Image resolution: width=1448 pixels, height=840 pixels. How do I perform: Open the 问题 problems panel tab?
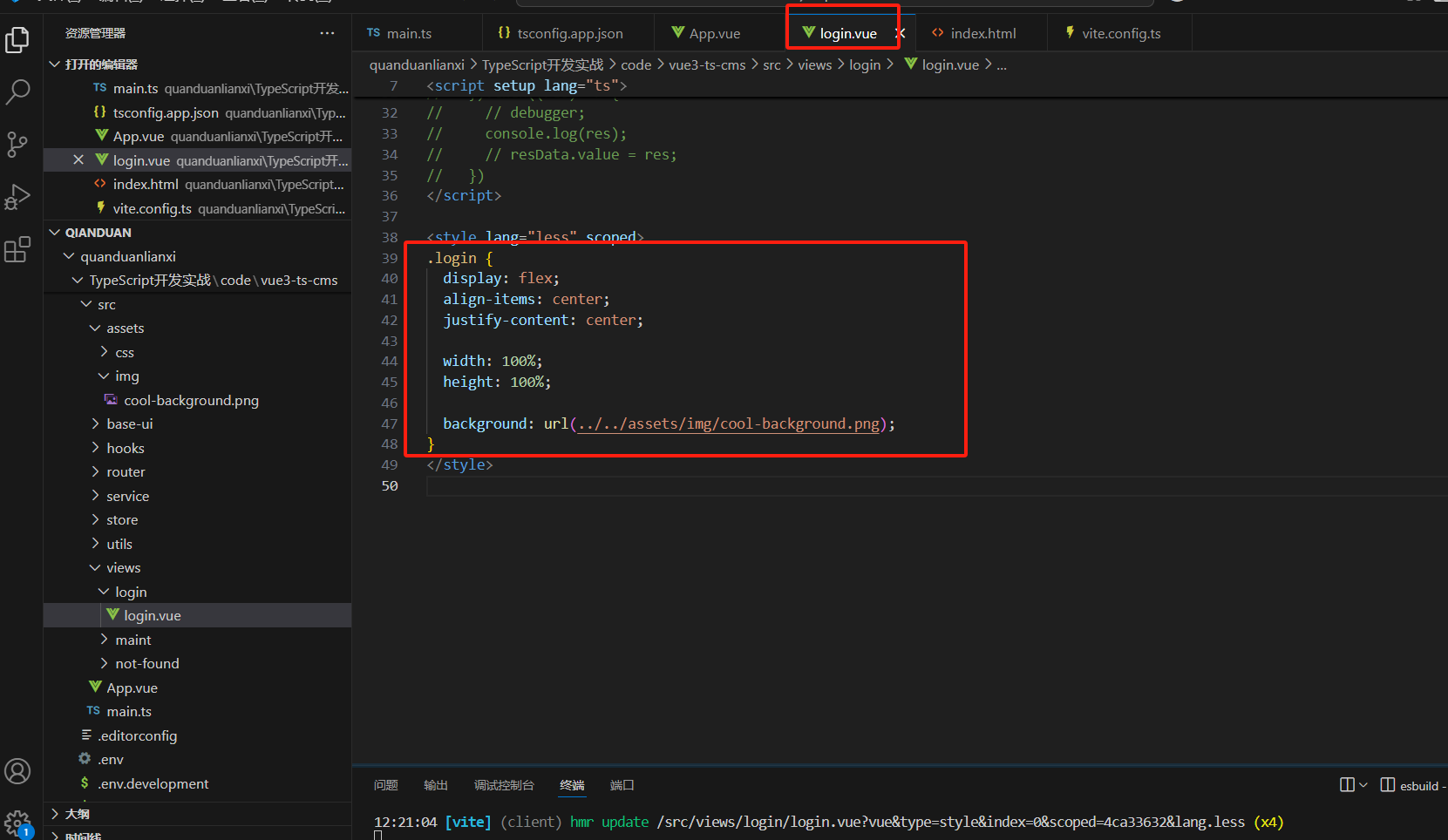386,785
